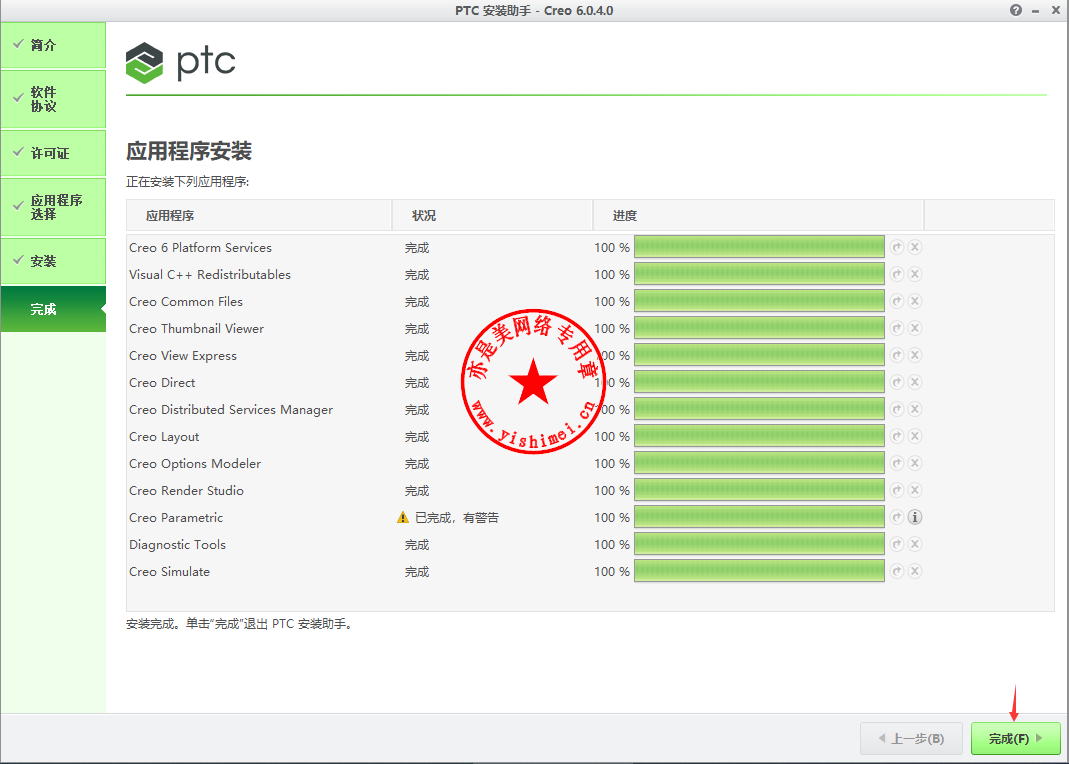Select Creo Distributed Services Manager row name
Image resolution: width=1069 pixels, height=764 pixels.
click(231, 410)
